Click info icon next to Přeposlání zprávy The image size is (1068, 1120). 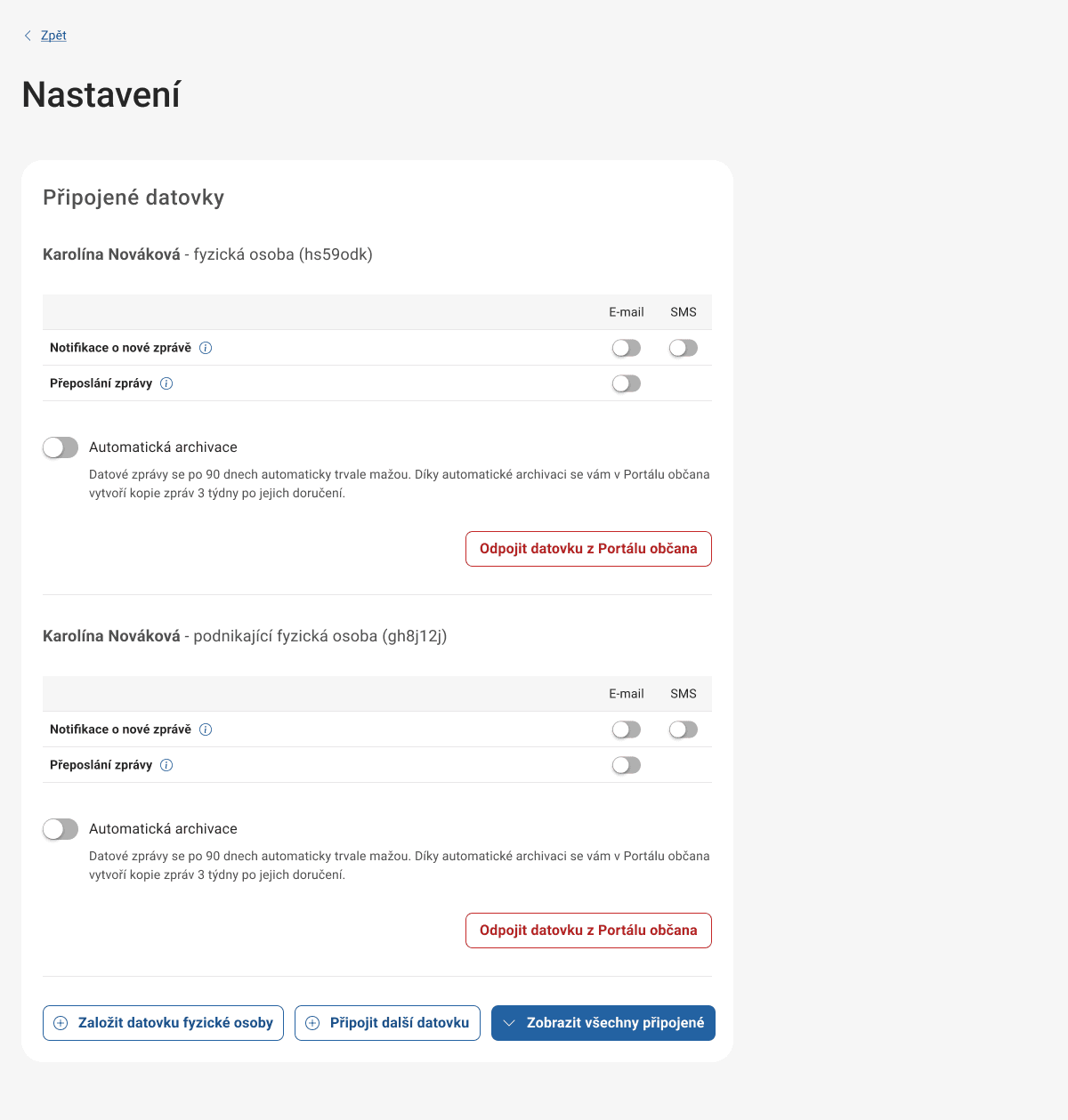166,383
